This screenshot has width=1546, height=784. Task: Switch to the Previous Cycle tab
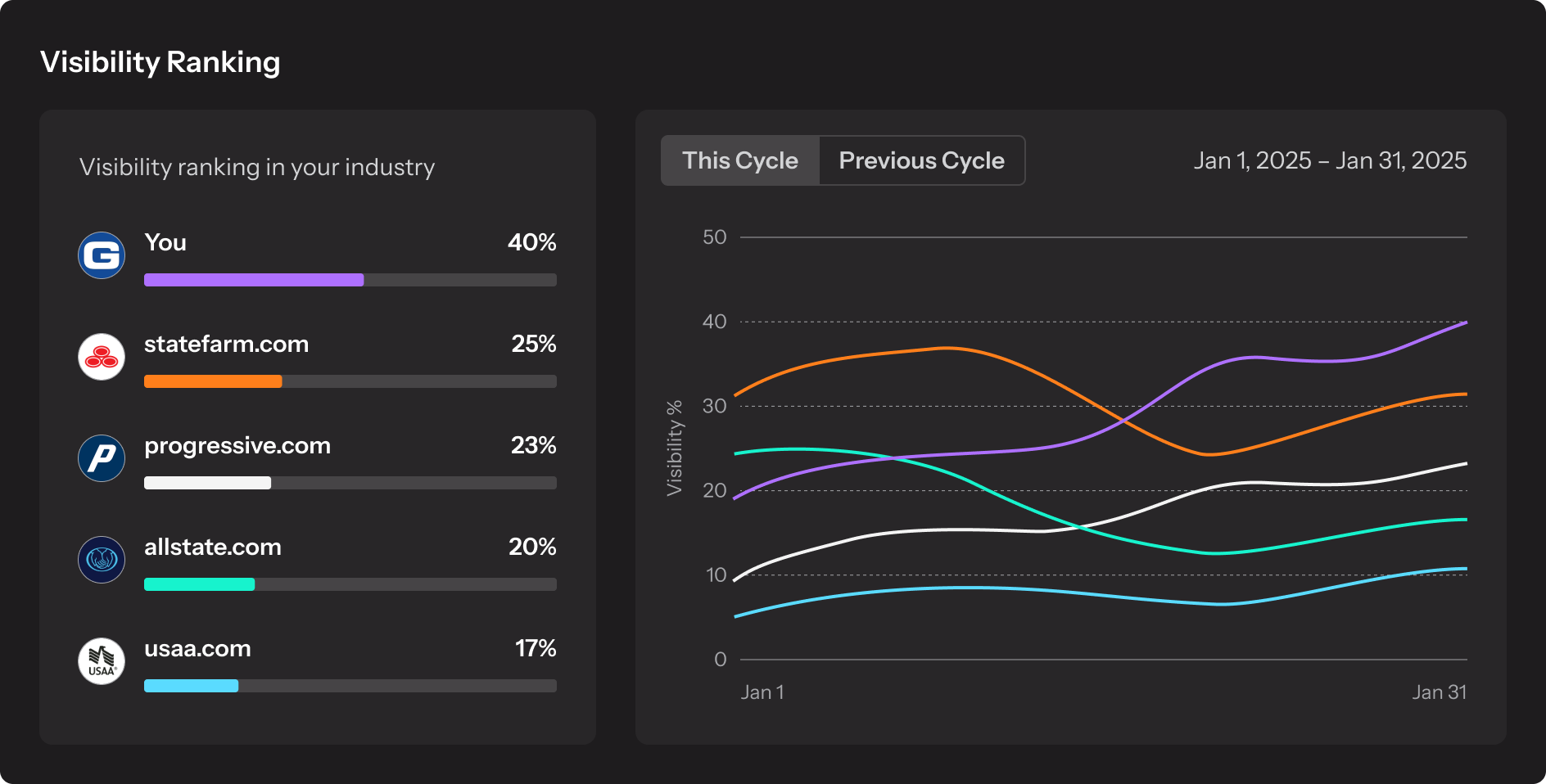pos(921,160)
